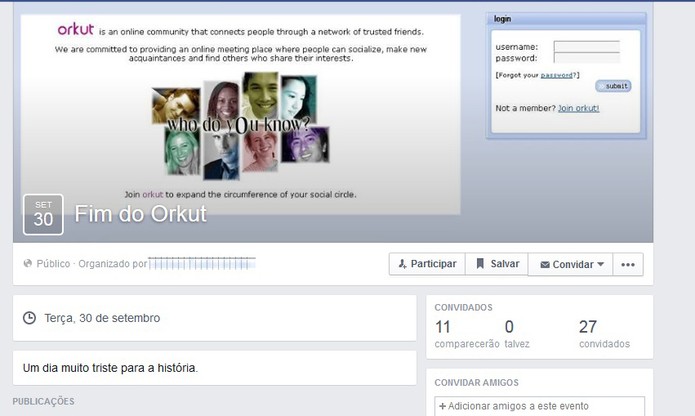Click the PUBLICAÇÕES heading
The width and height of the screenshot is (695, 416).
point(43,401)
